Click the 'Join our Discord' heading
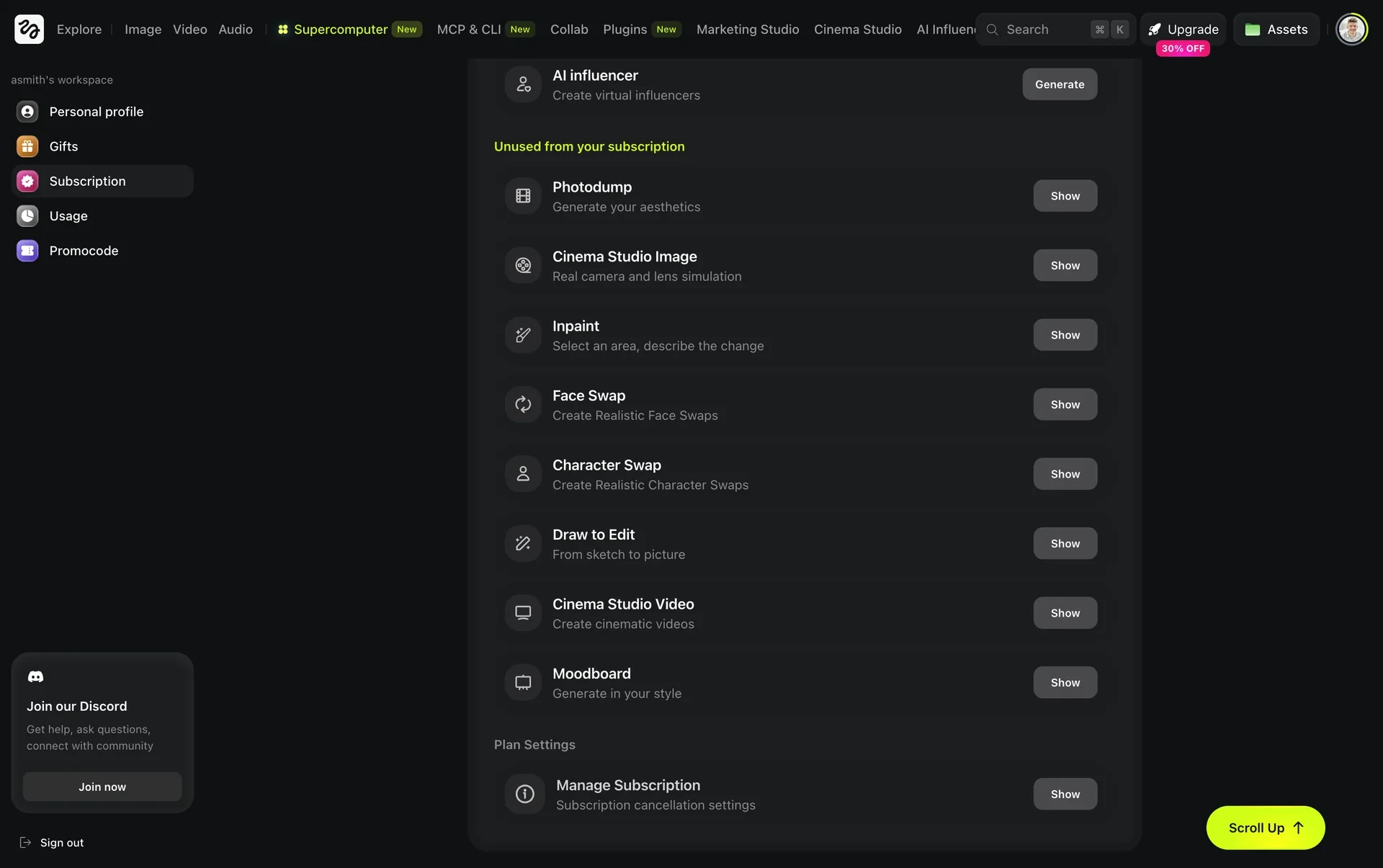 (77, 706)
